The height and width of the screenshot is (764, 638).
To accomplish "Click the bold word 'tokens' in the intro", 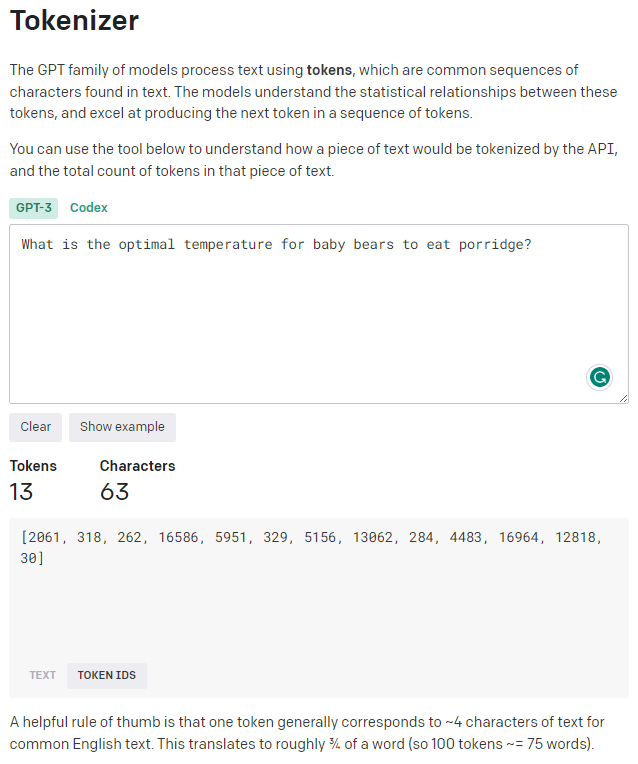I will [330, 70].
